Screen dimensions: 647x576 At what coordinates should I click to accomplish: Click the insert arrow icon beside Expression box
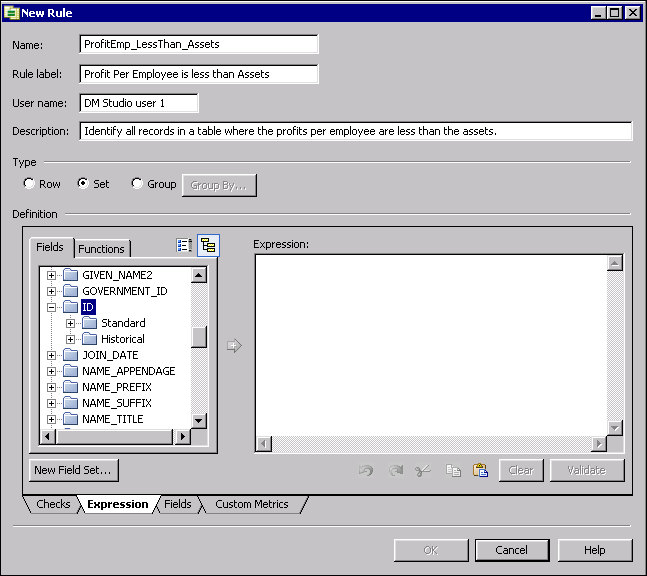click(235, 346)
